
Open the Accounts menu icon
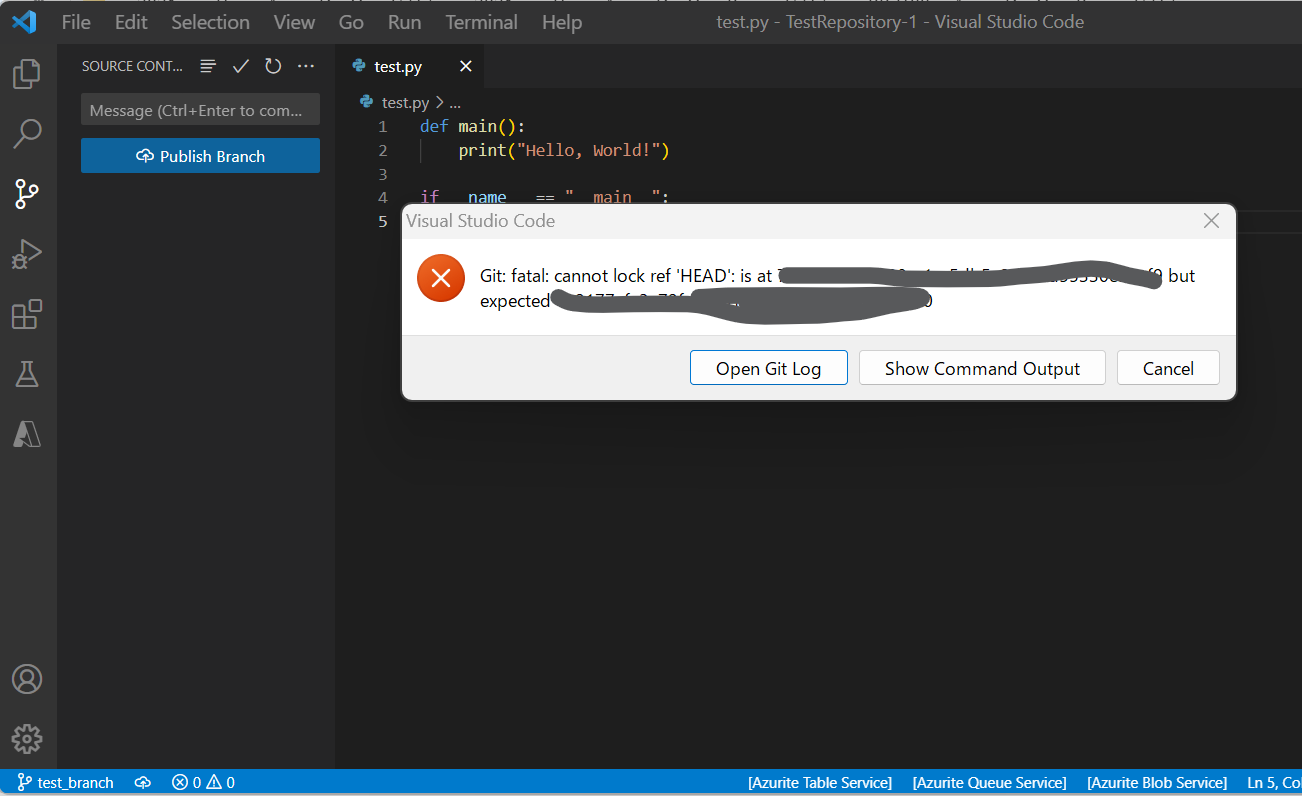[27, 679]
